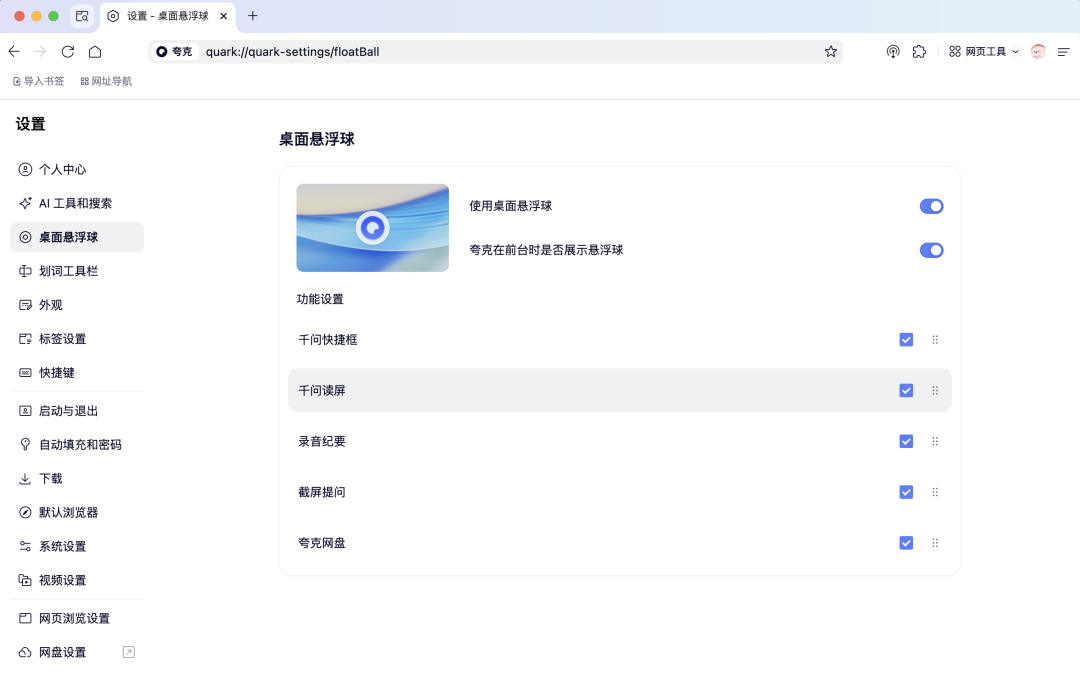
Task: Close the 设置 - 桌面悬浮球 tab
Action: [x=224, y=16]
